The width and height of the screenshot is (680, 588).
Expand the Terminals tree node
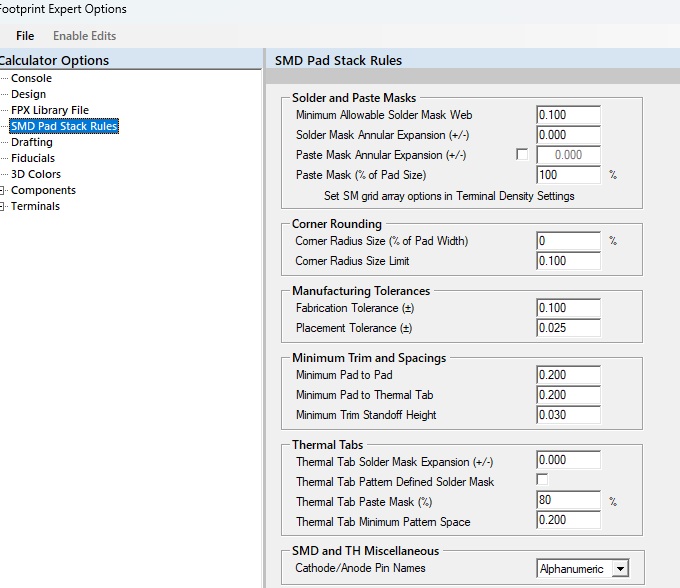[x=3, y=206]
